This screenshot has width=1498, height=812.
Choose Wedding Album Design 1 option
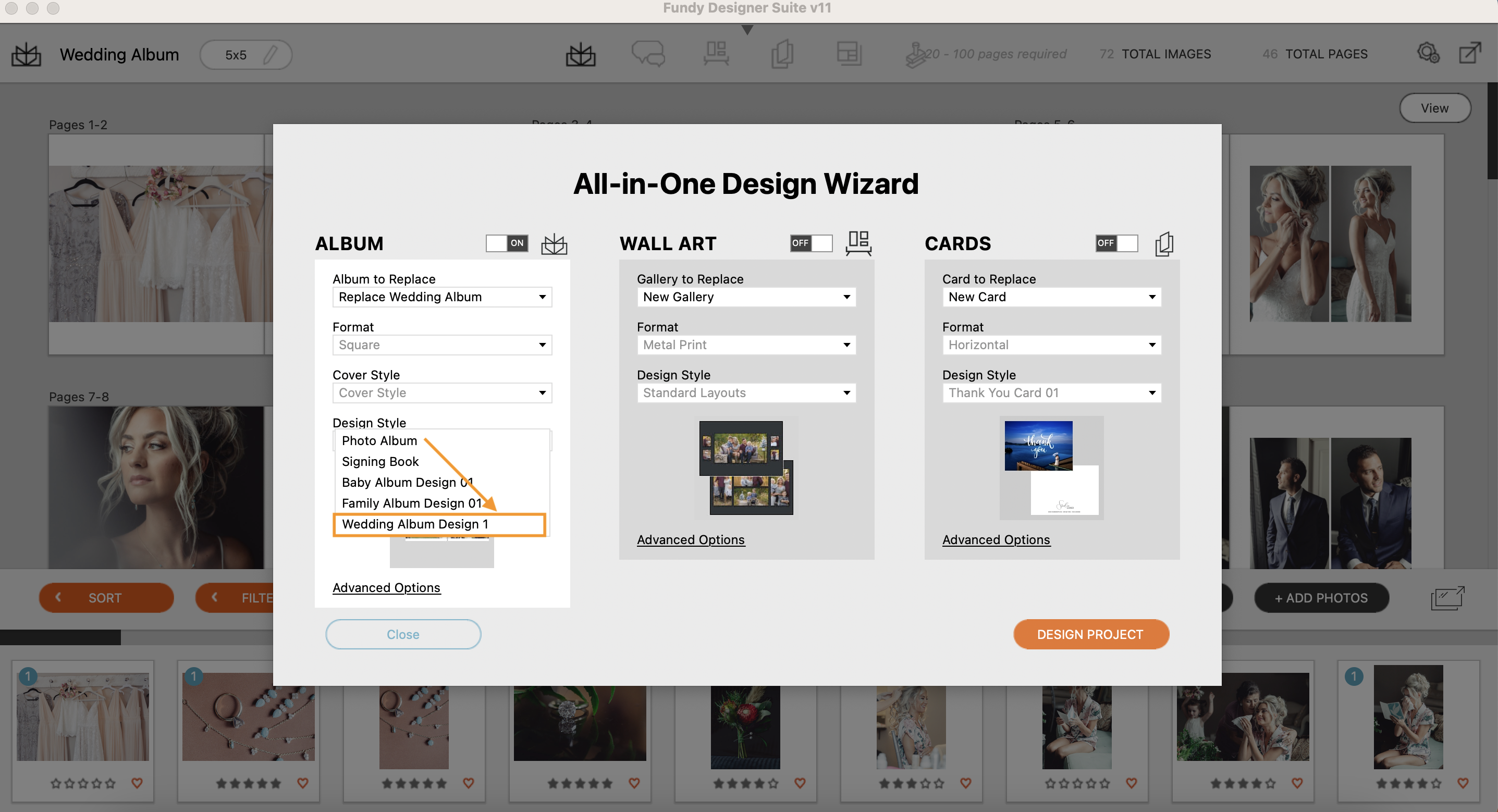click(439, 525)
